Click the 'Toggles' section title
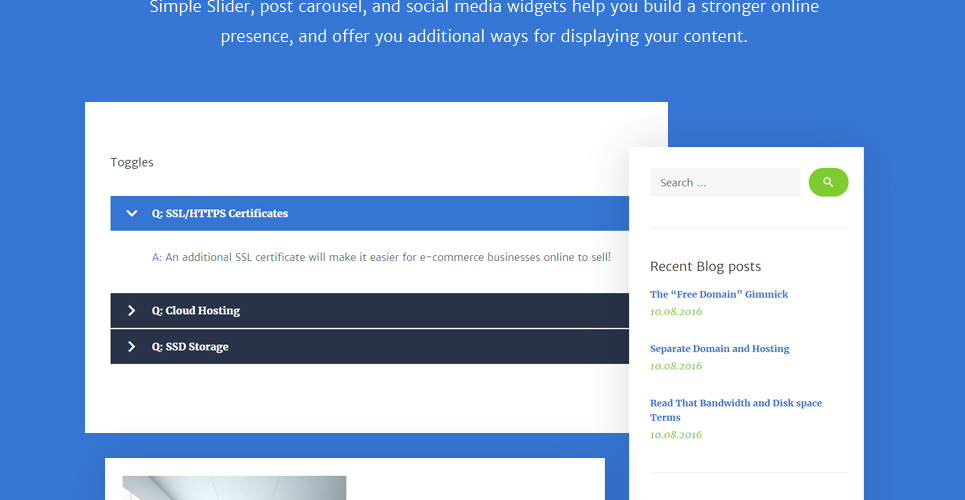965x500 pixels. 132,163
